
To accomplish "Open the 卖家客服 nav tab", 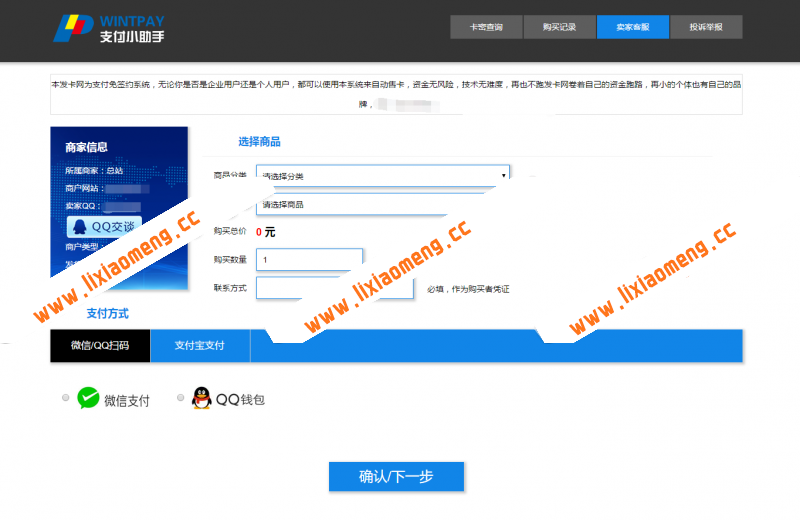I will coord(633,27).
